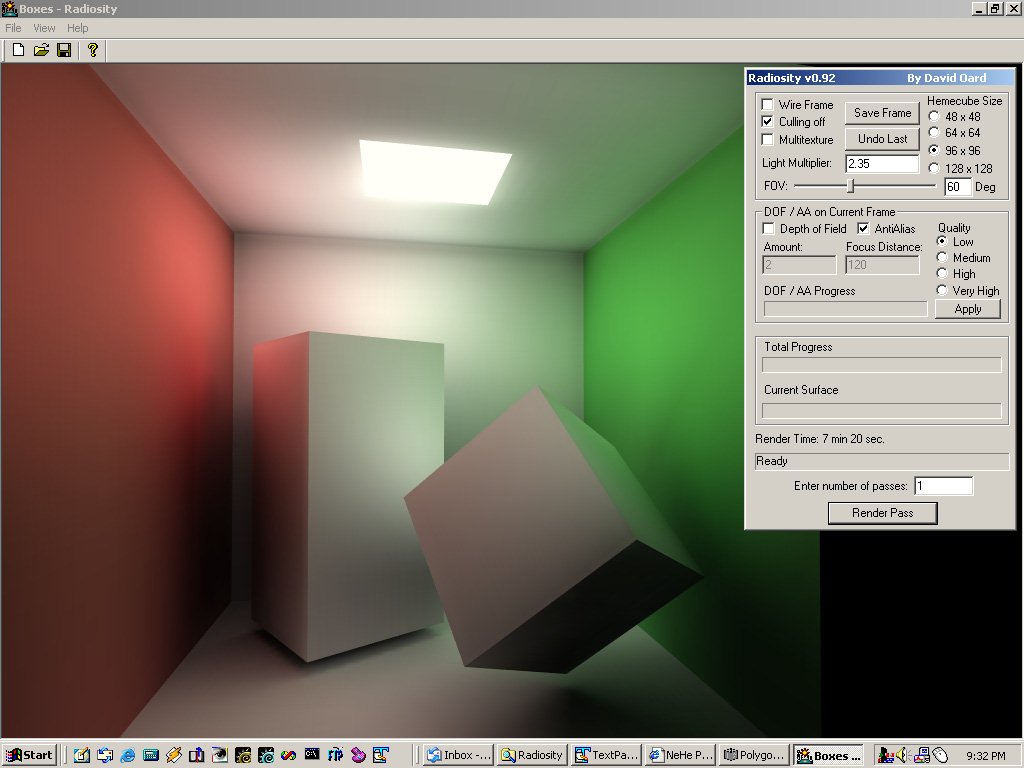Enable the Wire Frame checkbox

pyautogui.click(x=768, y=105)
